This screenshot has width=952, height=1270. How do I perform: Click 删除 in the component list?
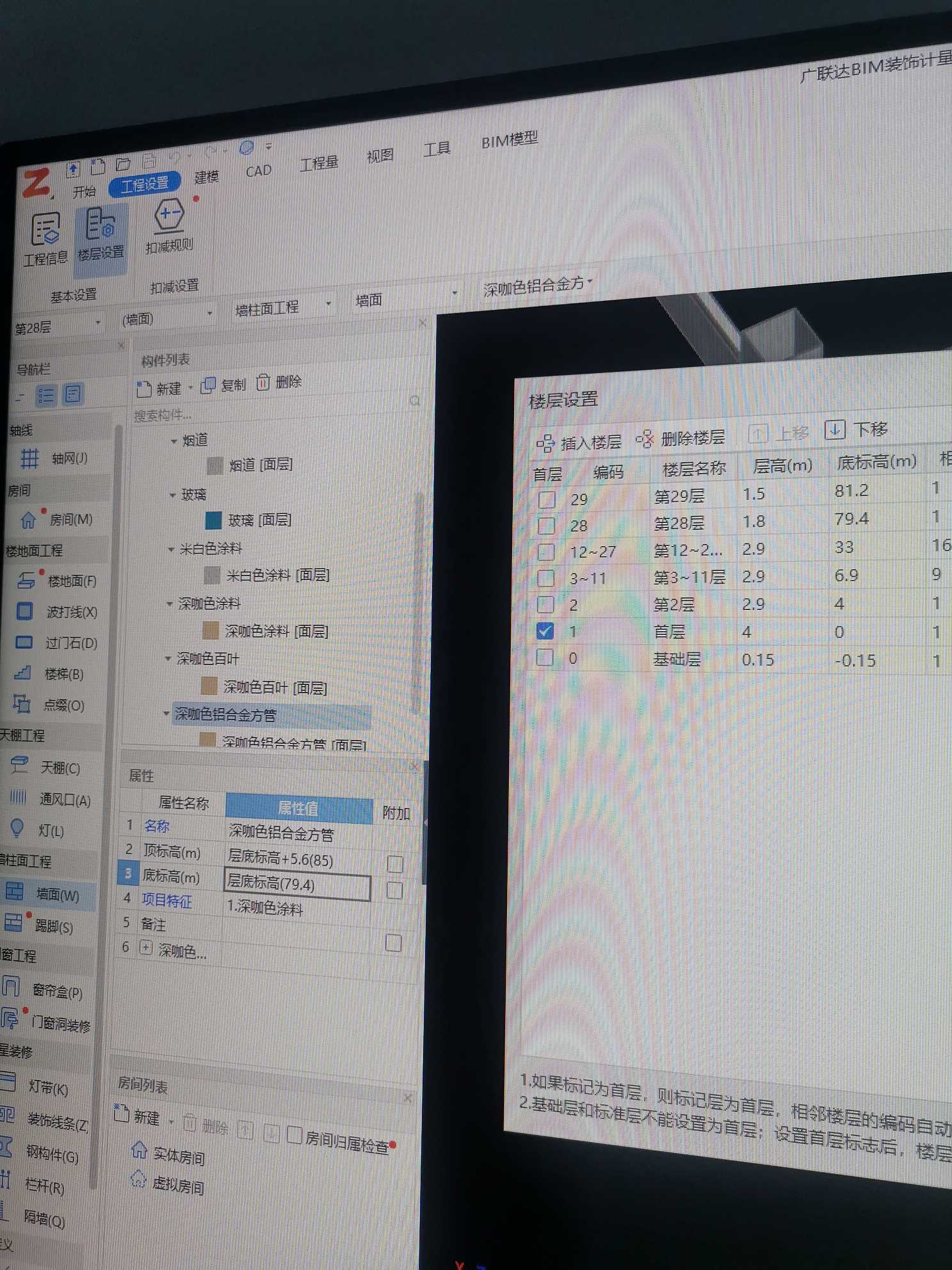pyautogui.click(x=279, y=382)
